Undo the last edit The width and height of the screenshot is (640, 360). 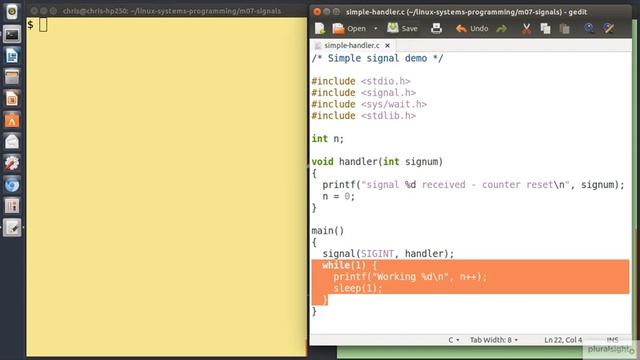[x=472, y=29]
